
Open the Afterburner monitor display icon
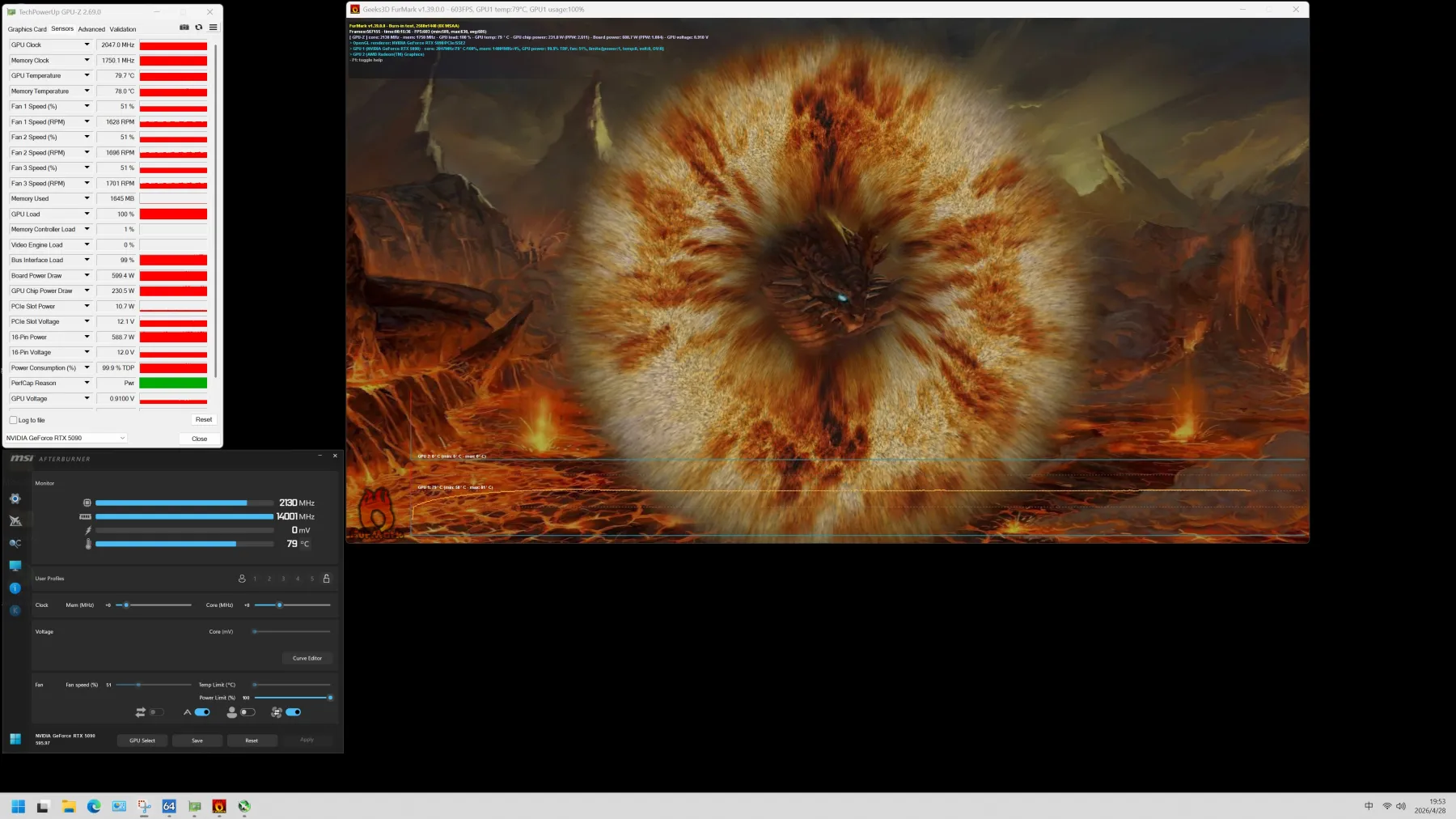click(x=15, y=566)
